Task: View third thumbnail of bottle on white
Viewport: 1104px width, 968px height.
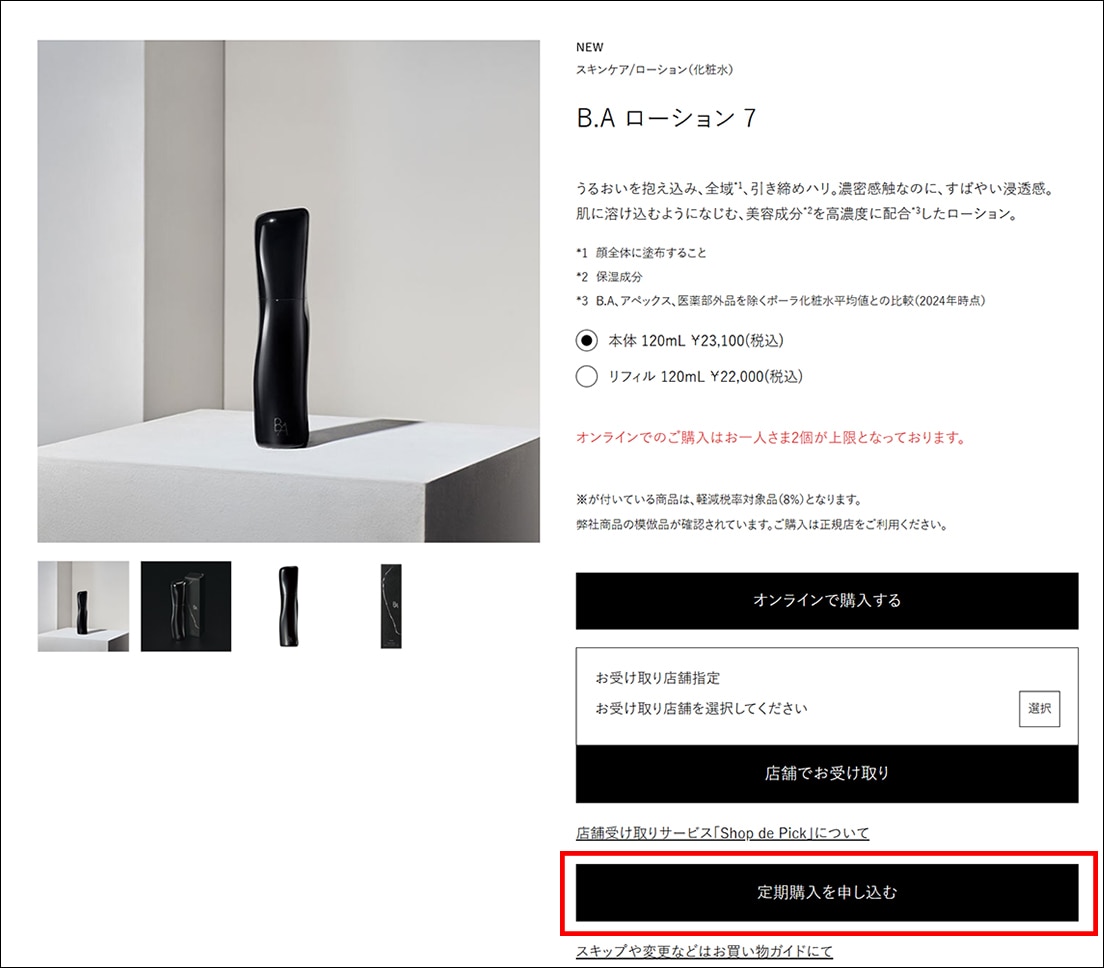Action: [x=289, y=606]
